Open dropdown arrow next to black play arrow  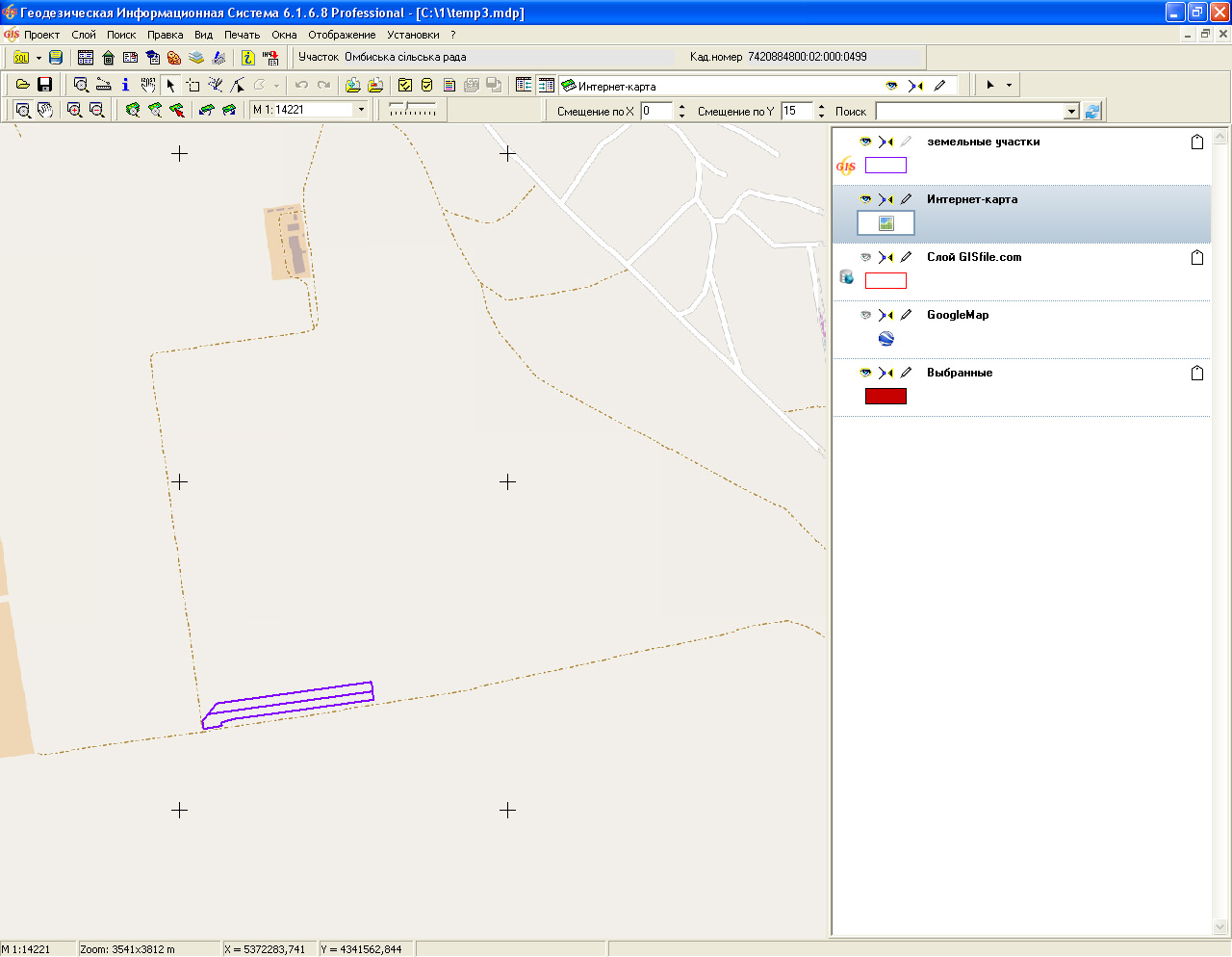[x=1009, y=85]
